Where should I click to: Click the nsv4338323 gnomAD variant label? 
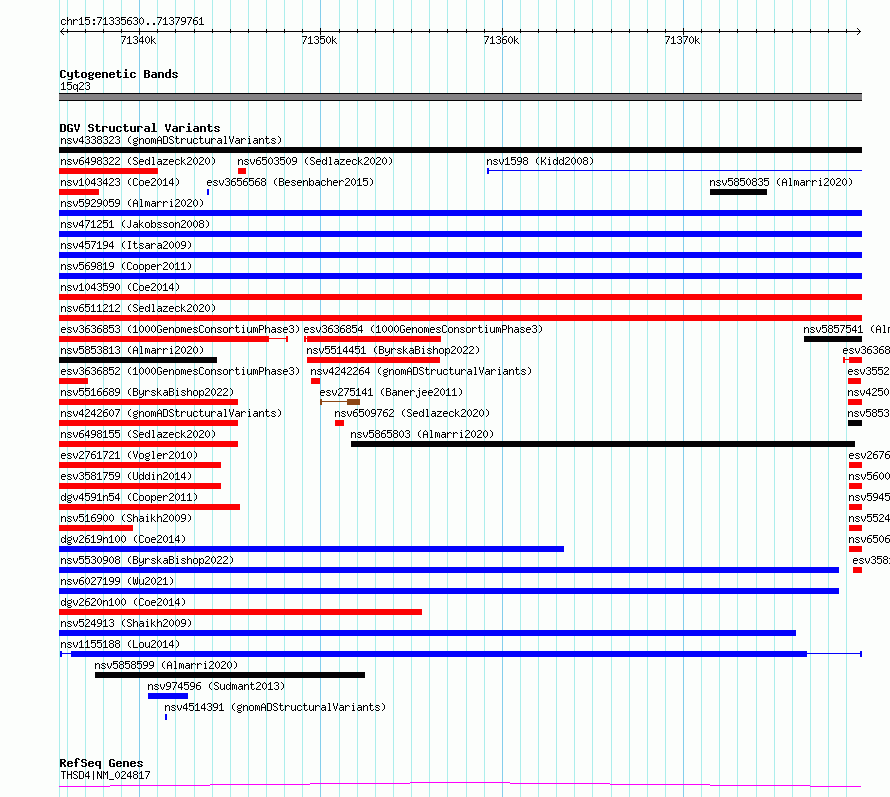click(x=171, y=140)
